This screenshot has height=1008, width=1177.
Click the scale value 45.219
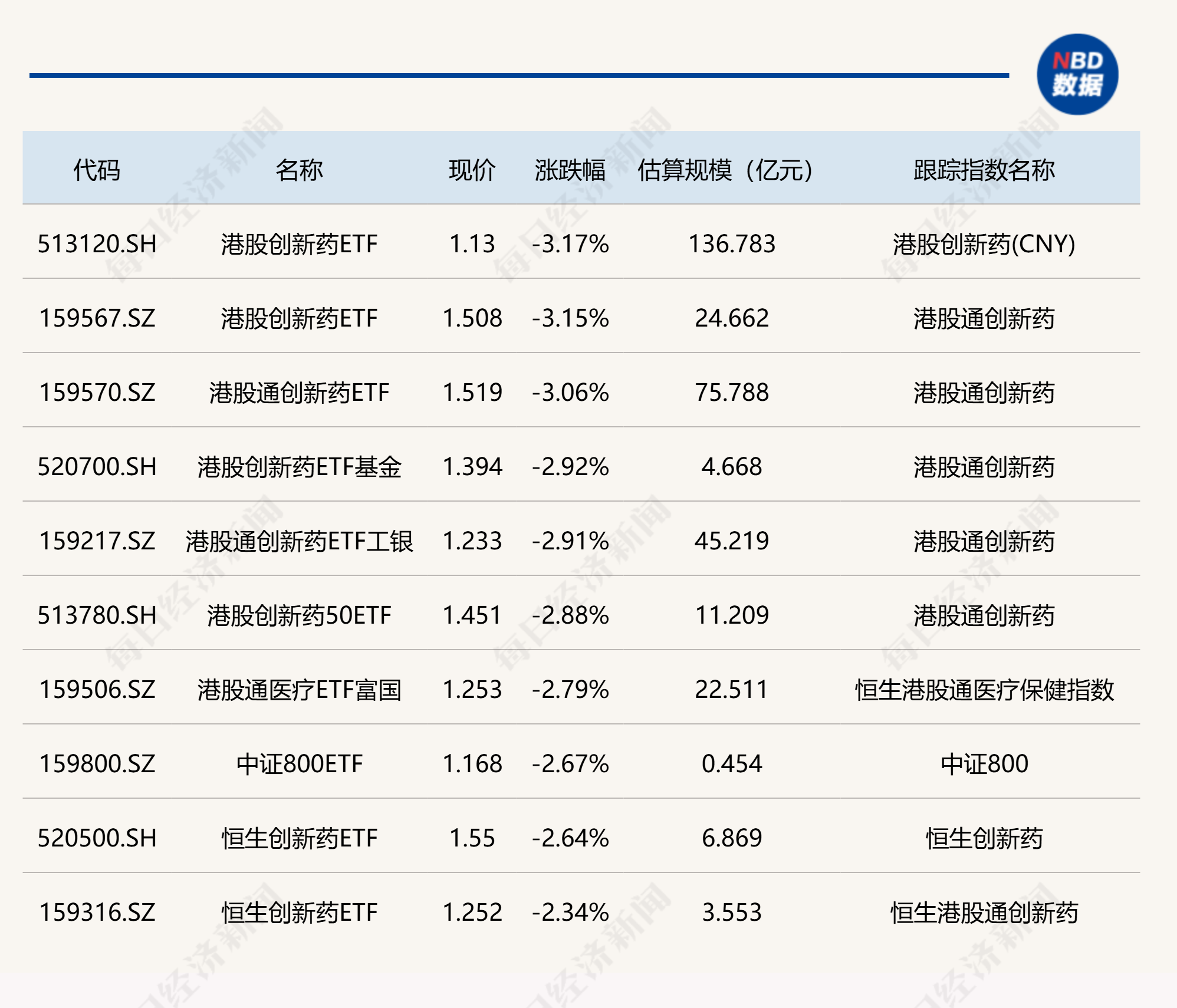[732, 541]
